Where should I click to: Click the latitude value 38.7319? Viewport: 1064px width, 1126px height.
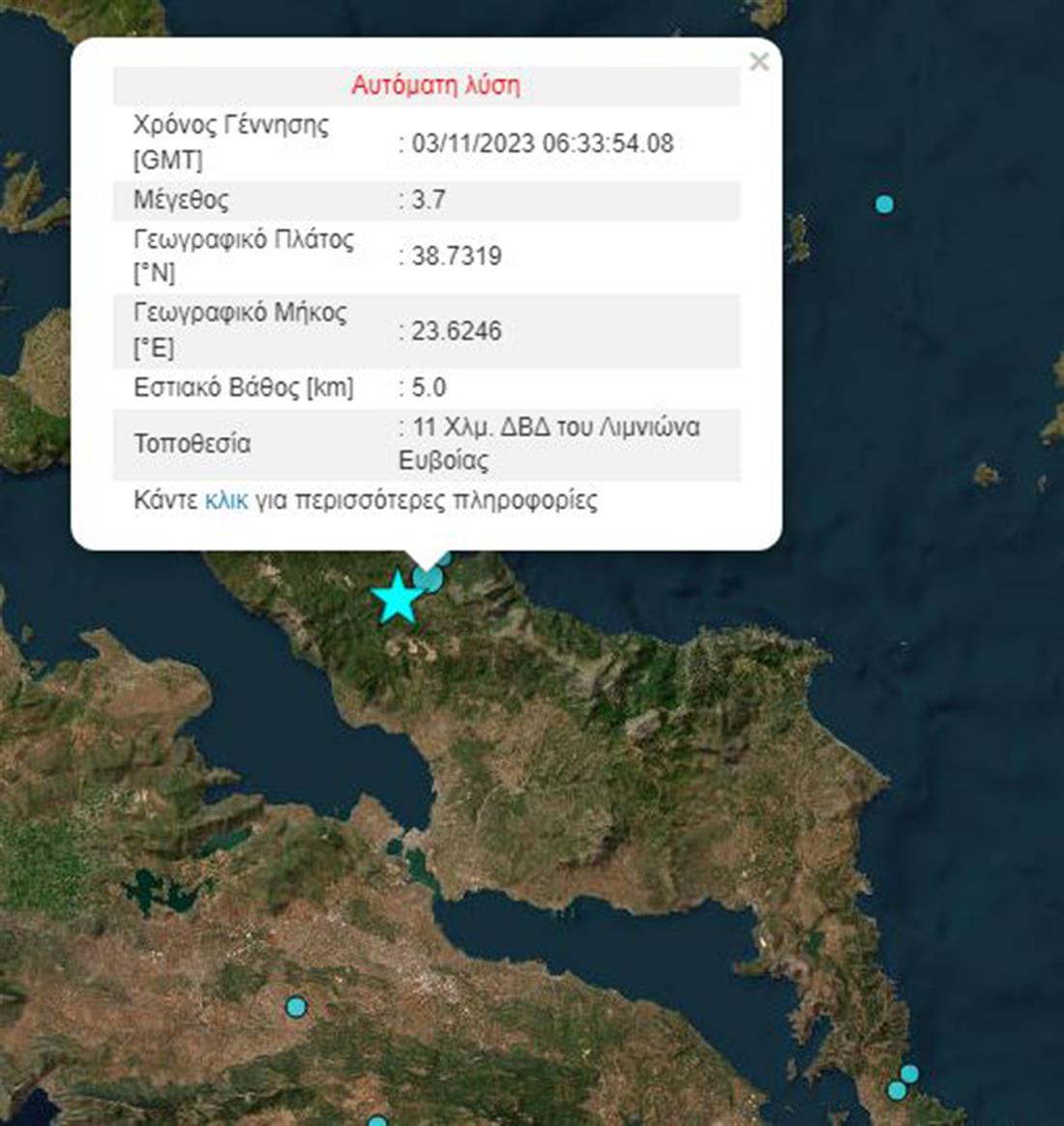(457, 255)
